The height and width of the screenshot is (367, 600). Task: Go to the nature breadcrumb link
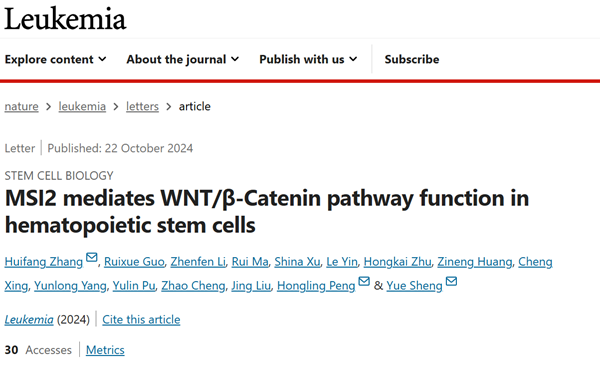21,106
